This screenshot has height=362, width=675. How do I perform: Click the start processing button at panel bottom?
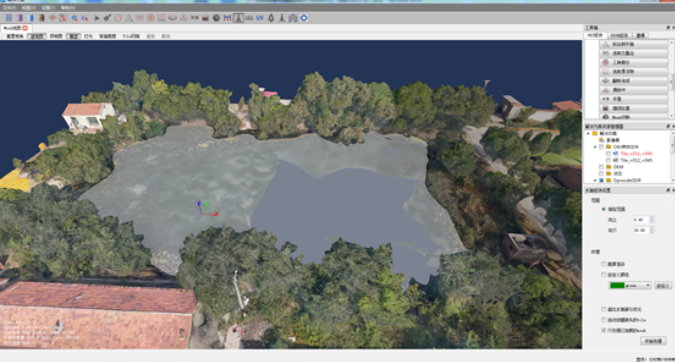tap(653, 341)
